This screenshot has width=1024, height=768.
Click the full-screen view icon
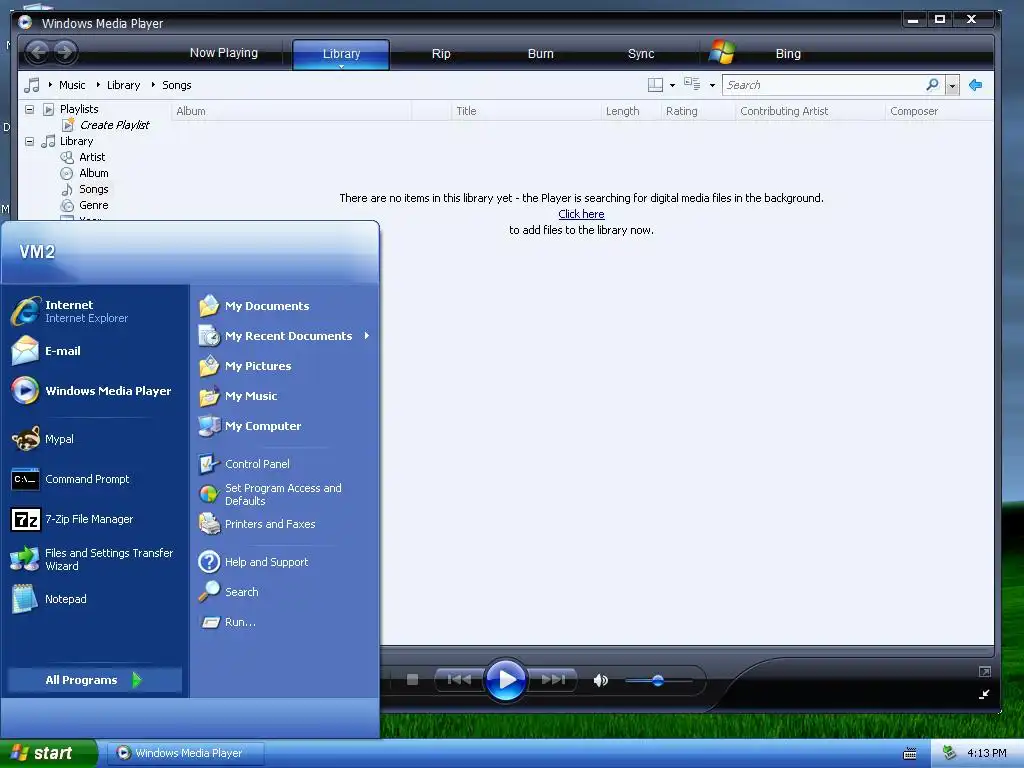click(985, 671)
